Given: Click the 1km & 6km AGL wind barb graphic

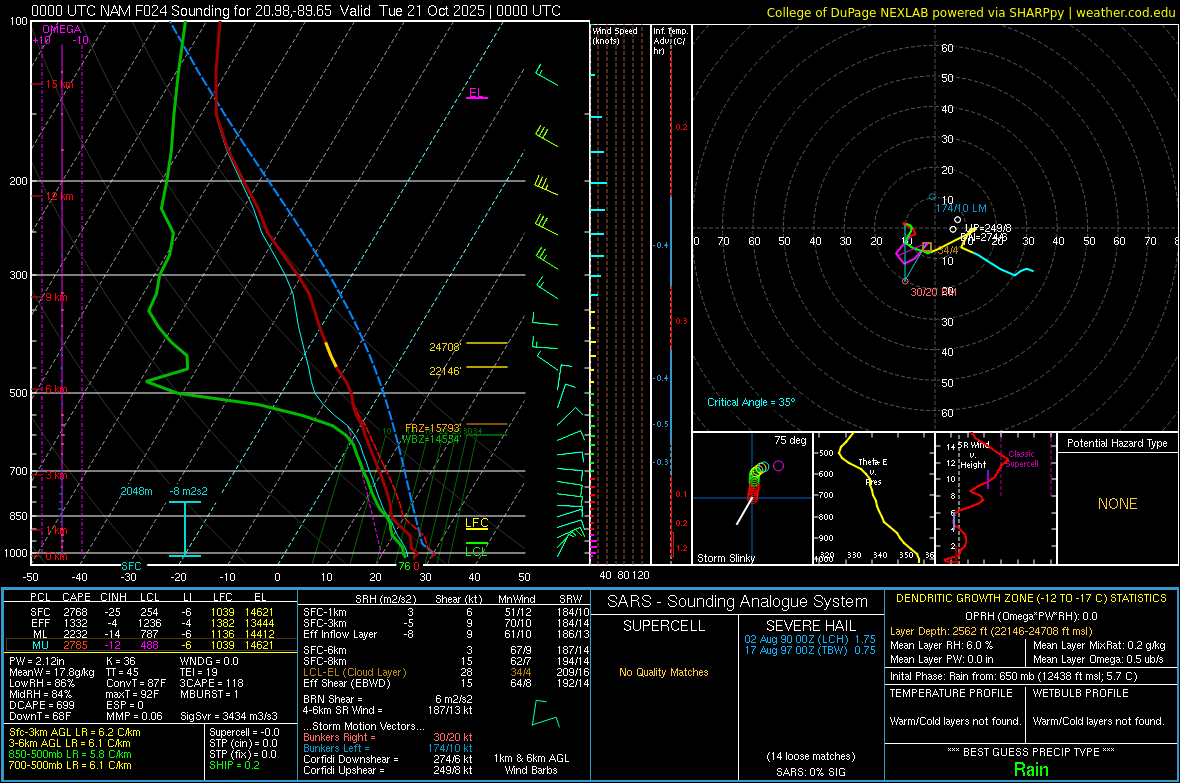Looking at the screenshot, I should point(545,713).
